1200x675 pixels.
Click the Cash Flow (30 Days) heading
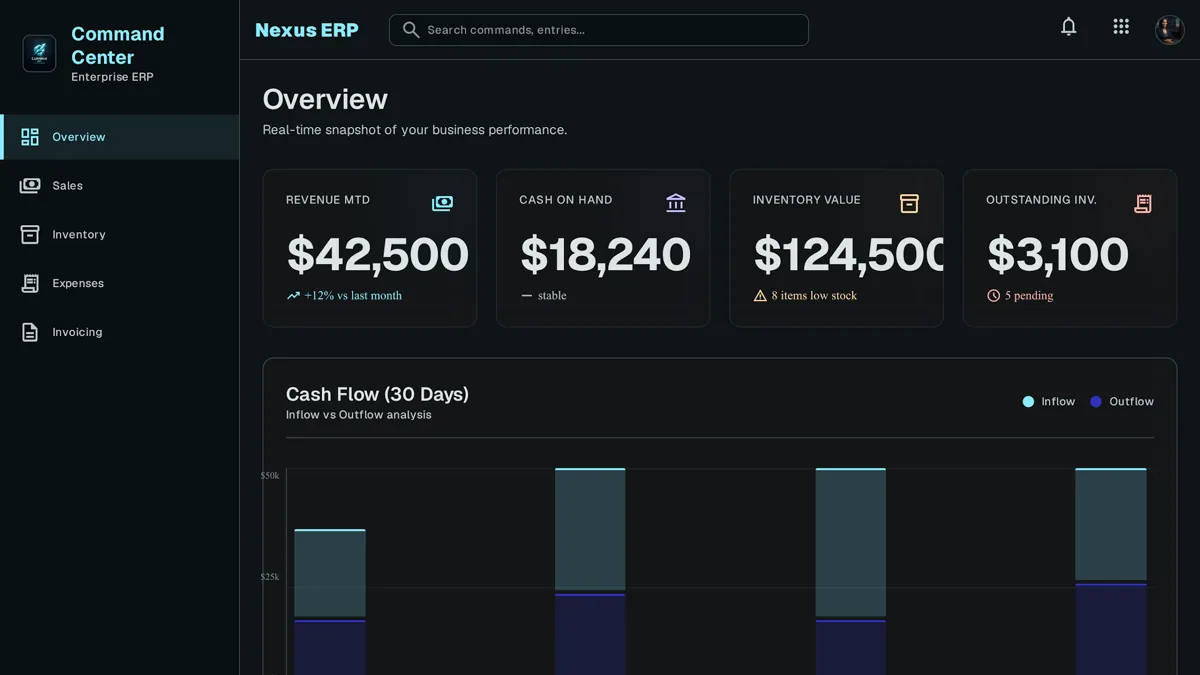coord(377,394)
